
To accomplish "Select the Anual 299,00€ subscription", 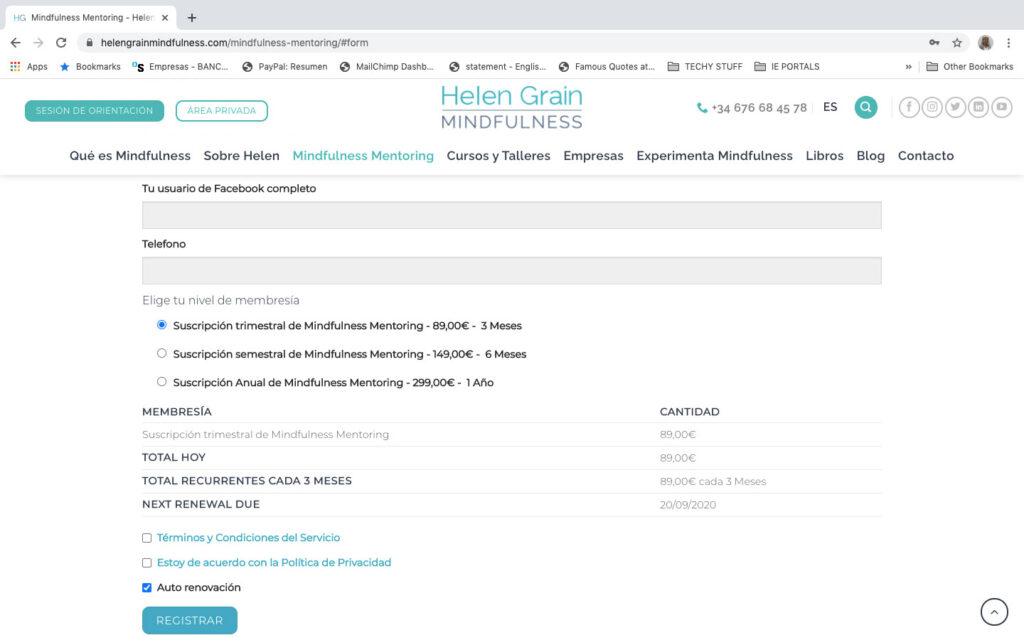I will [161, 381].
